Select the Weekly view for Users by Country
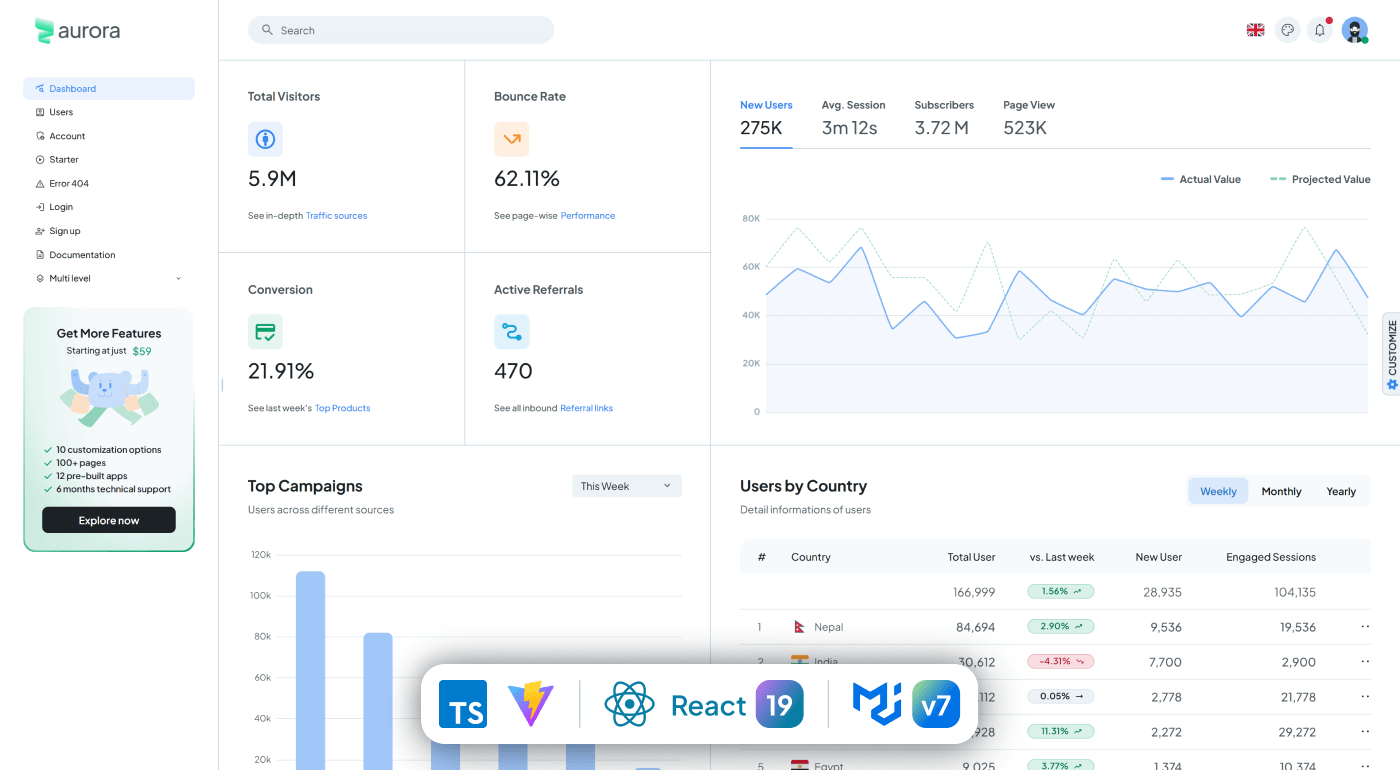 click(1218, 491)
